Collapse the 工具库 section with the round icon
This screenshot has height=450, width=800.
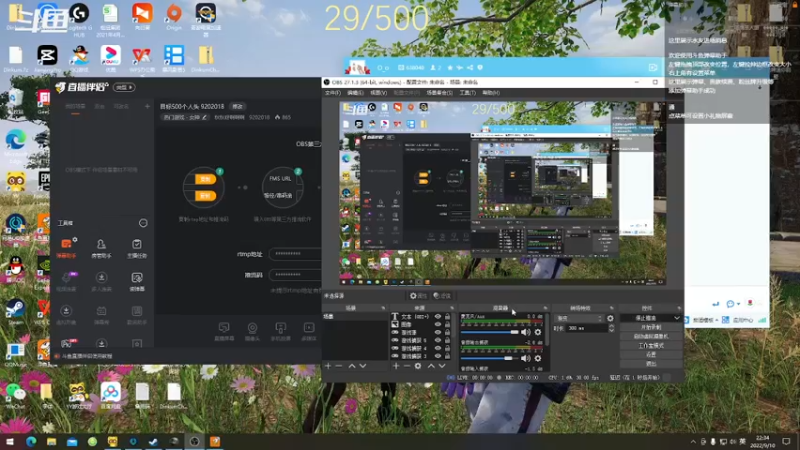[143, 223]
